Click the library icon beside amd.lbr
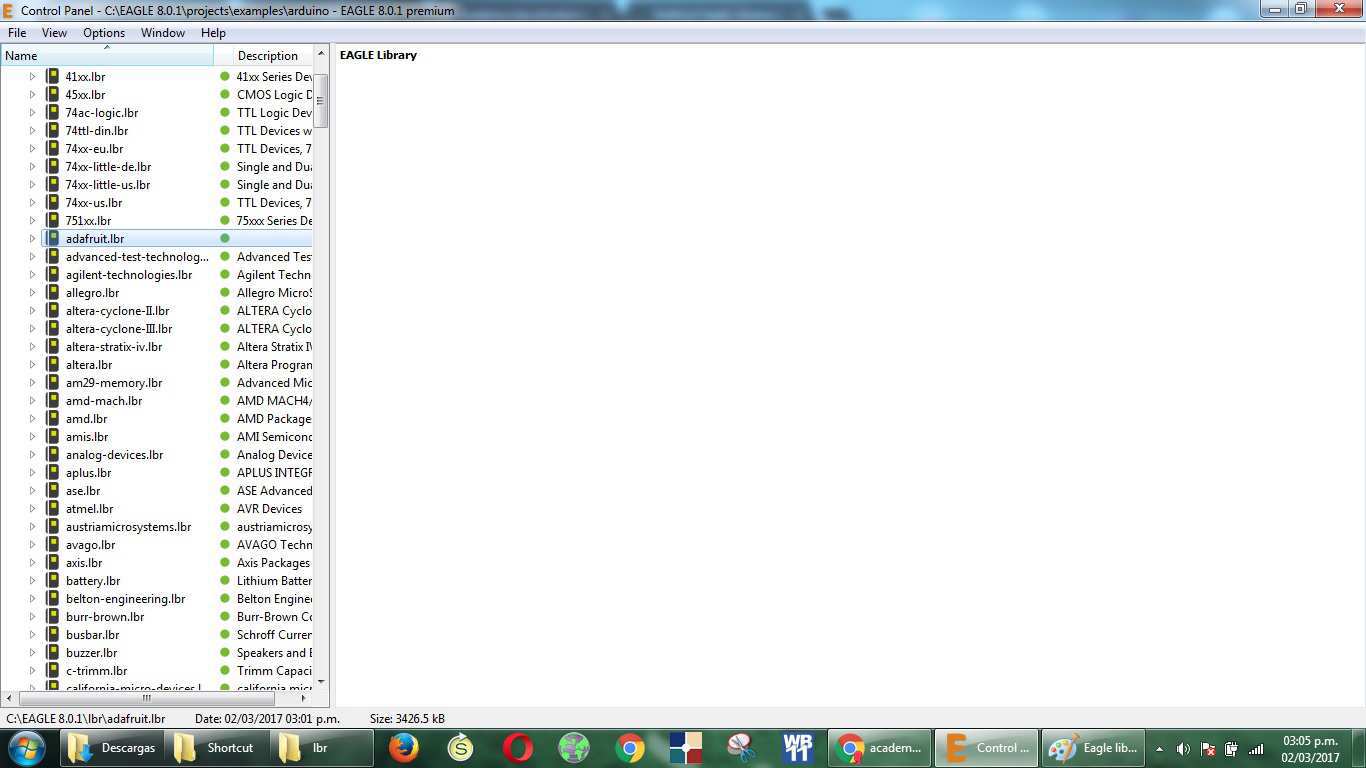 (x=52, y=418)
